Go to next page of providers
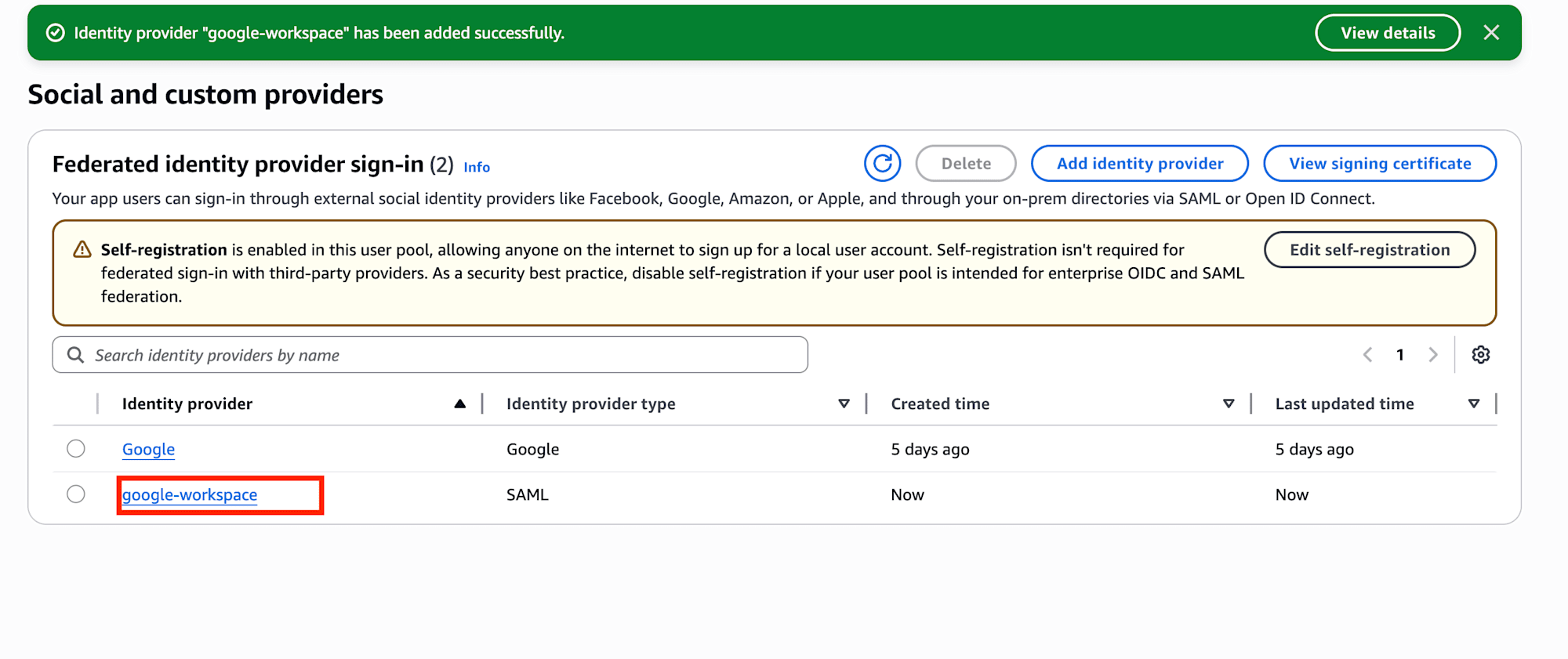 pos(1433,355)
